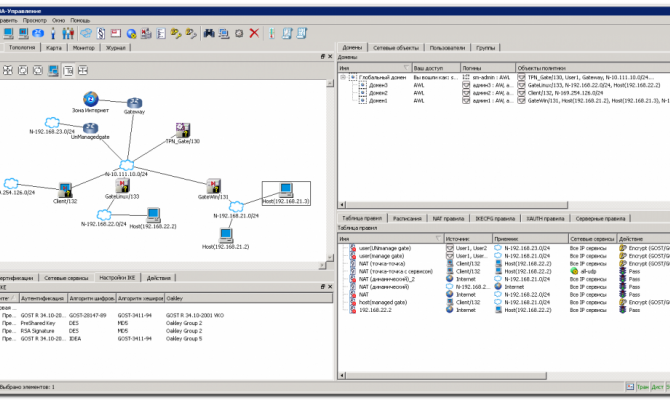Close the topology panel with its X
The height and width of the screenshot is (400, 670).
point(330,56)
